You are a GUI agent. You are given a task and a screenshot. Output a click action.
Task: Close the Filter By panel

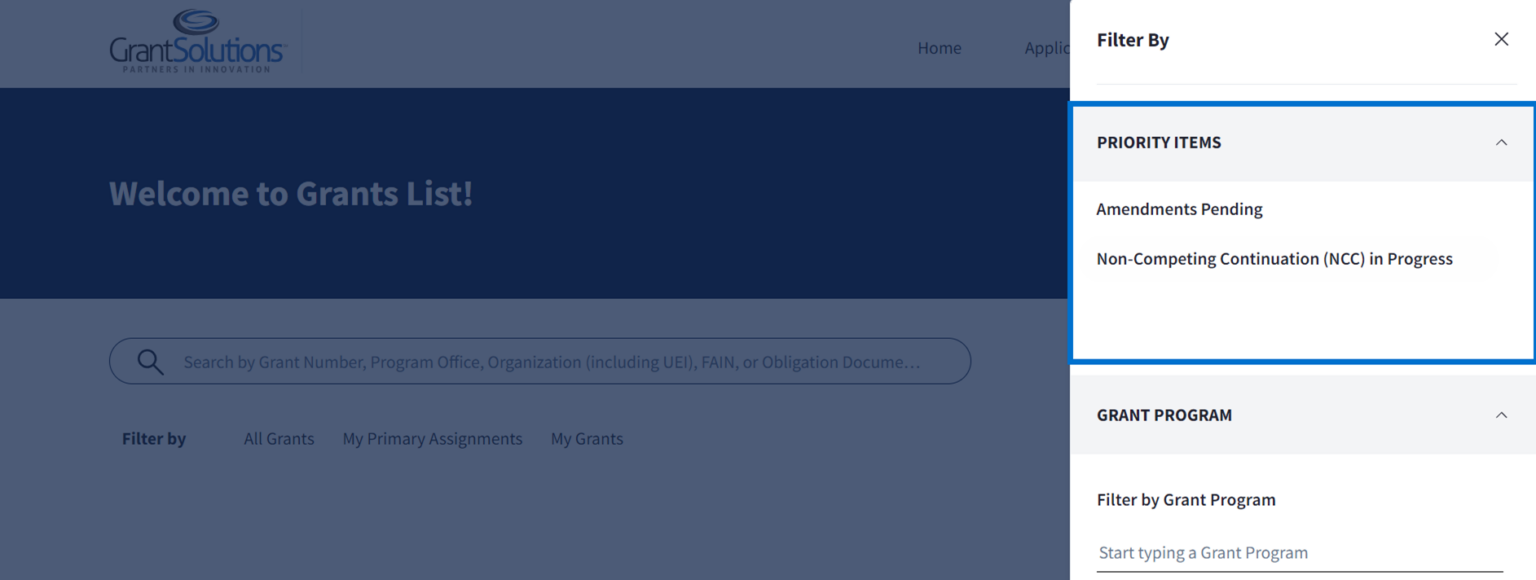pyautogui.click(x=1501, y=39)
